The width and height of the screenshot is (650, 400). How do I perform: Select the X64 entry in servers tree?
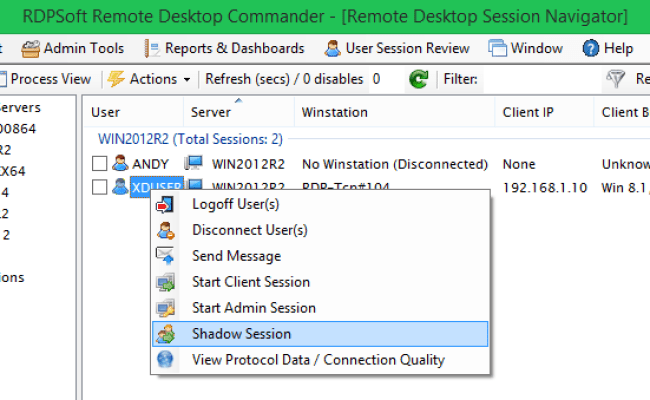(13, 171)
